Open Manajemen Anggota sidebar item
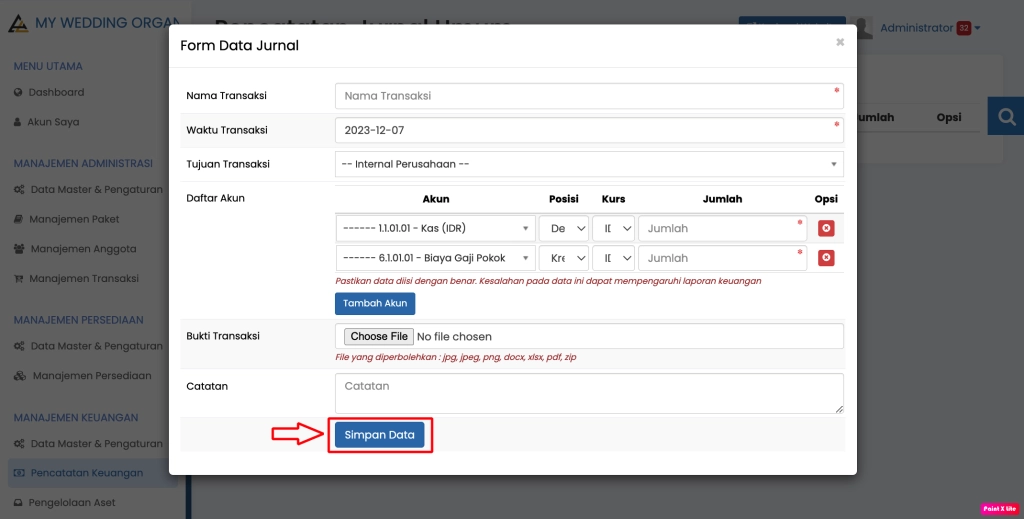The width and height of the screenshot is (1024, 519). tap(83, 249)
